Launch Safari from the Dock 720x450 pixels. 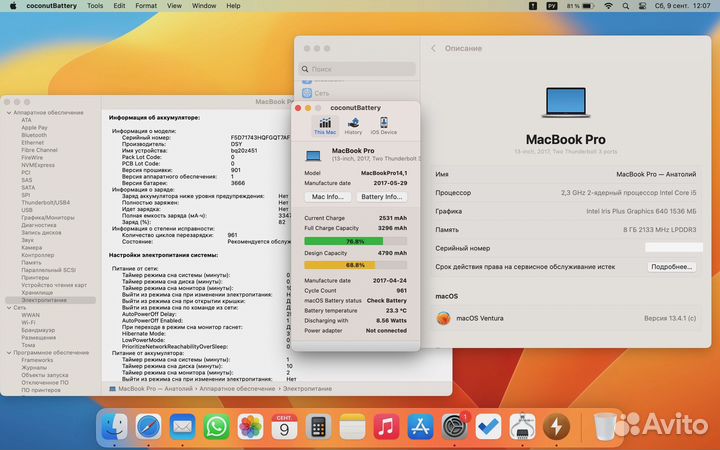(148, 427)
